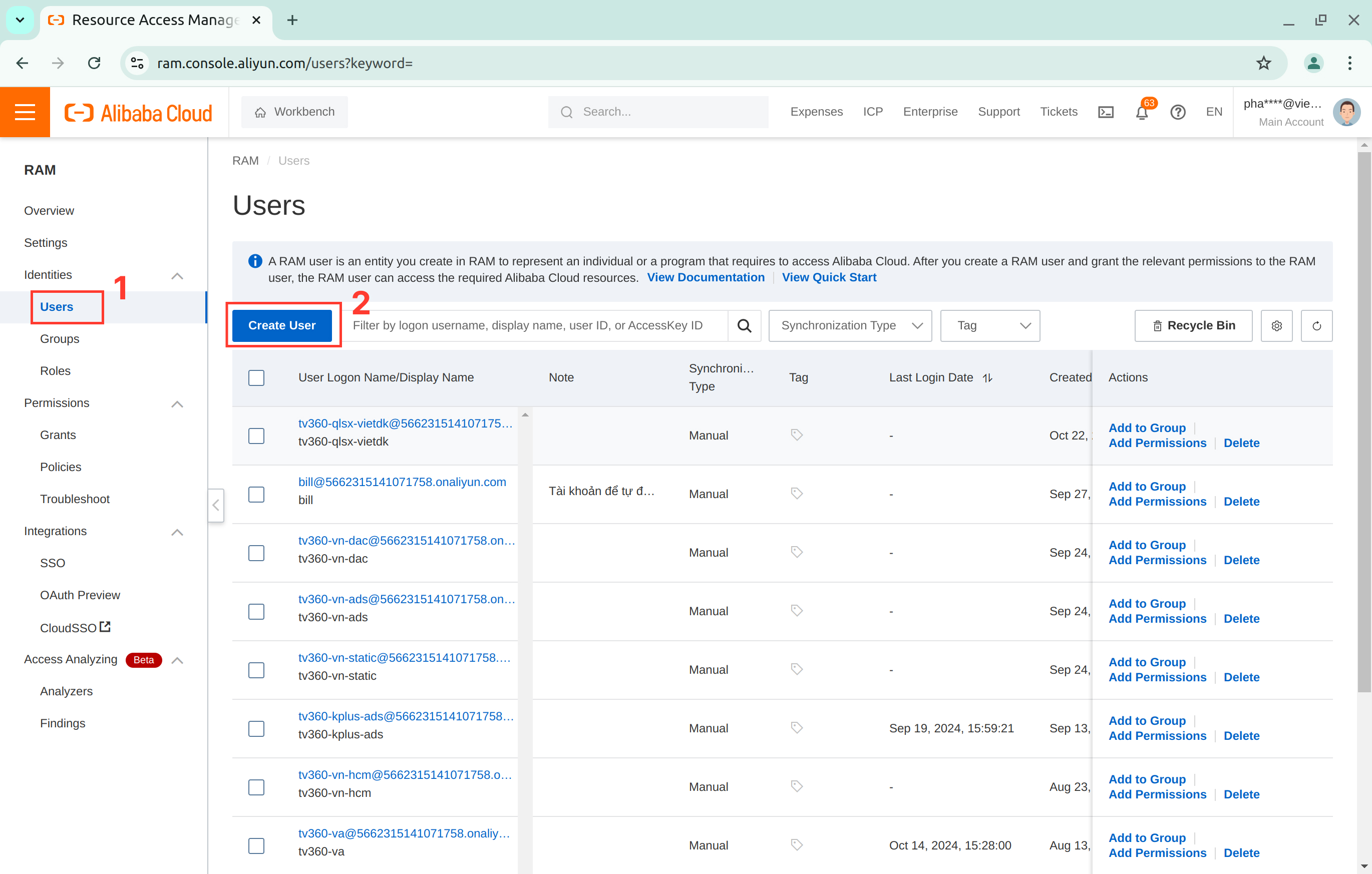Delete the bill user

click(1241, 502)
